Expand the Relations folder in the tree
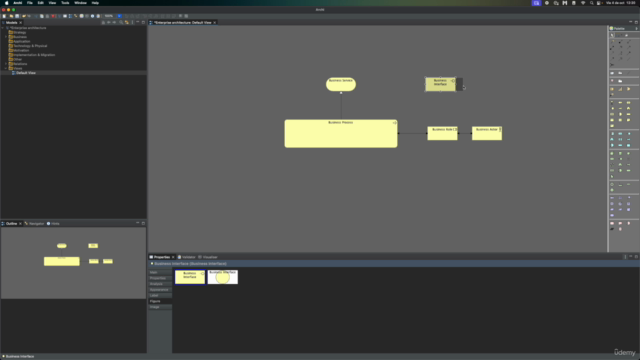The image size is (640, 360). [x=6, y=64]
